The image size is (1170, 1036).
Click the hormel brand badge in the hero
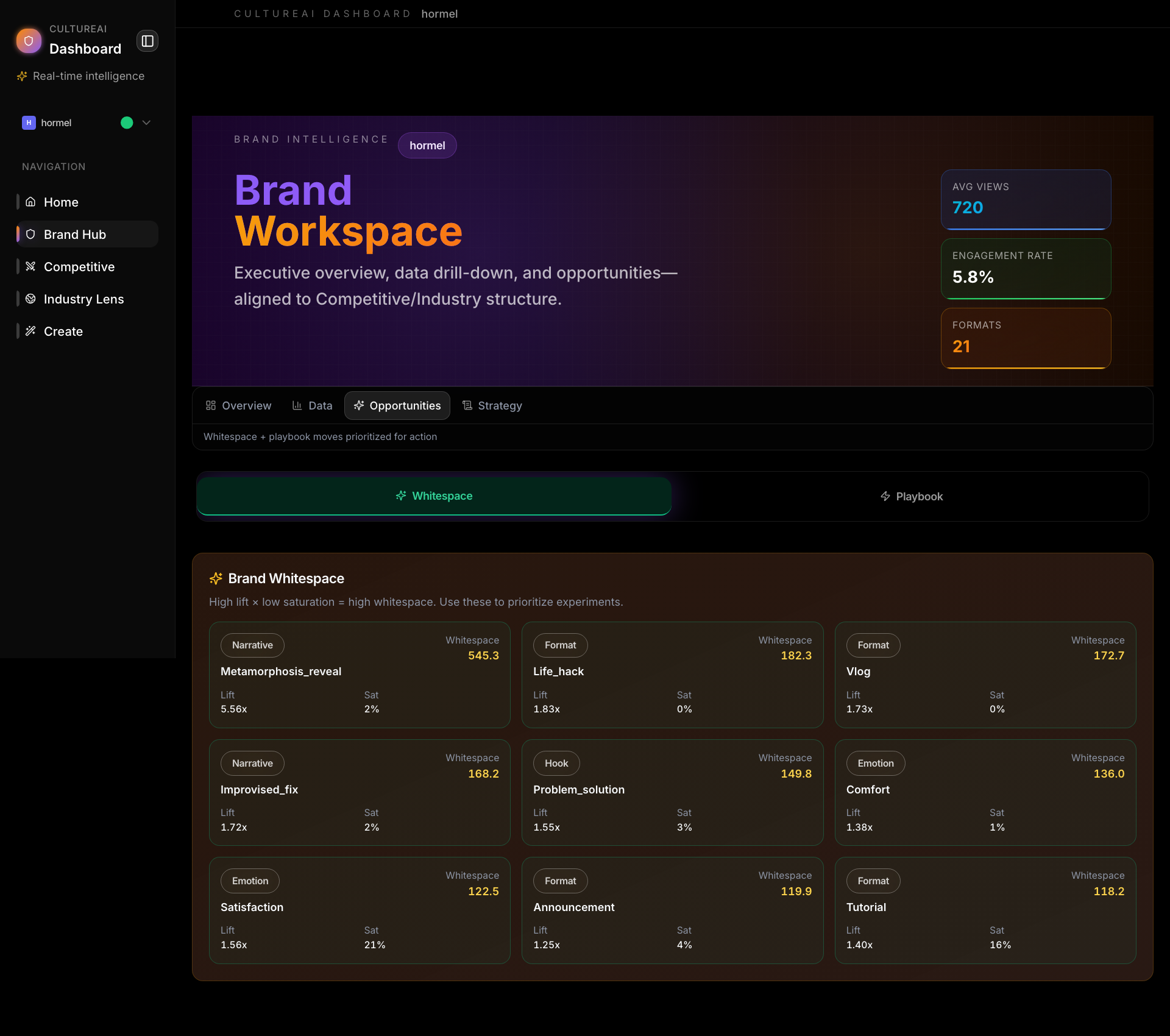(x=427, y=145)
